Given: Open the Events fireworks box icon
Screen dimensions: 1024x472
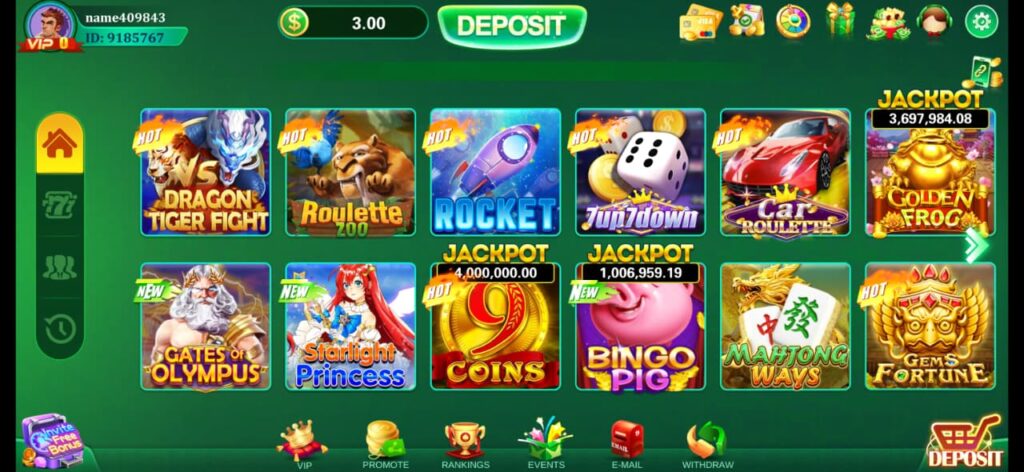Looking at the screenshot, I should pos(545,438).
